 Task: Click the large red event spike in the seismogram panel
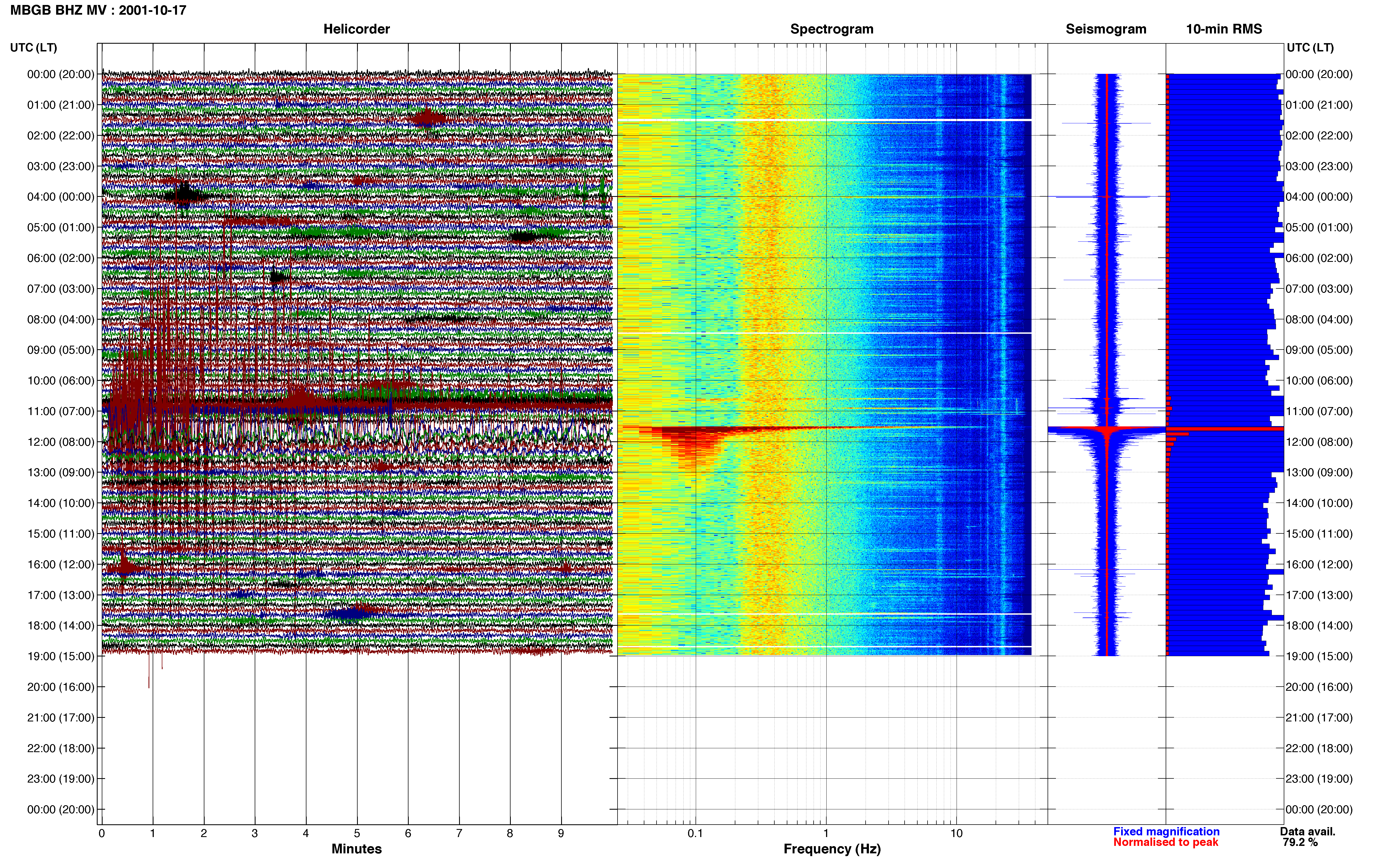click(x=1107, y=429)
